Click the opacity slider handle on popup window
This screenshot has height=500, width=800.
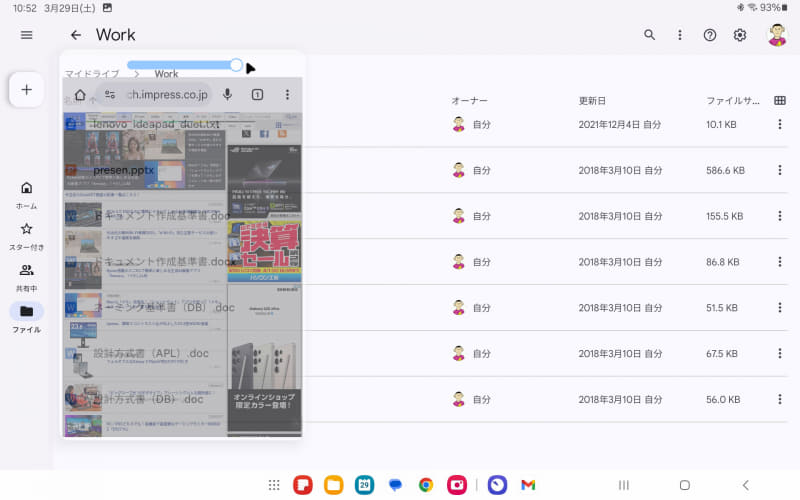(x=236, y=65)
